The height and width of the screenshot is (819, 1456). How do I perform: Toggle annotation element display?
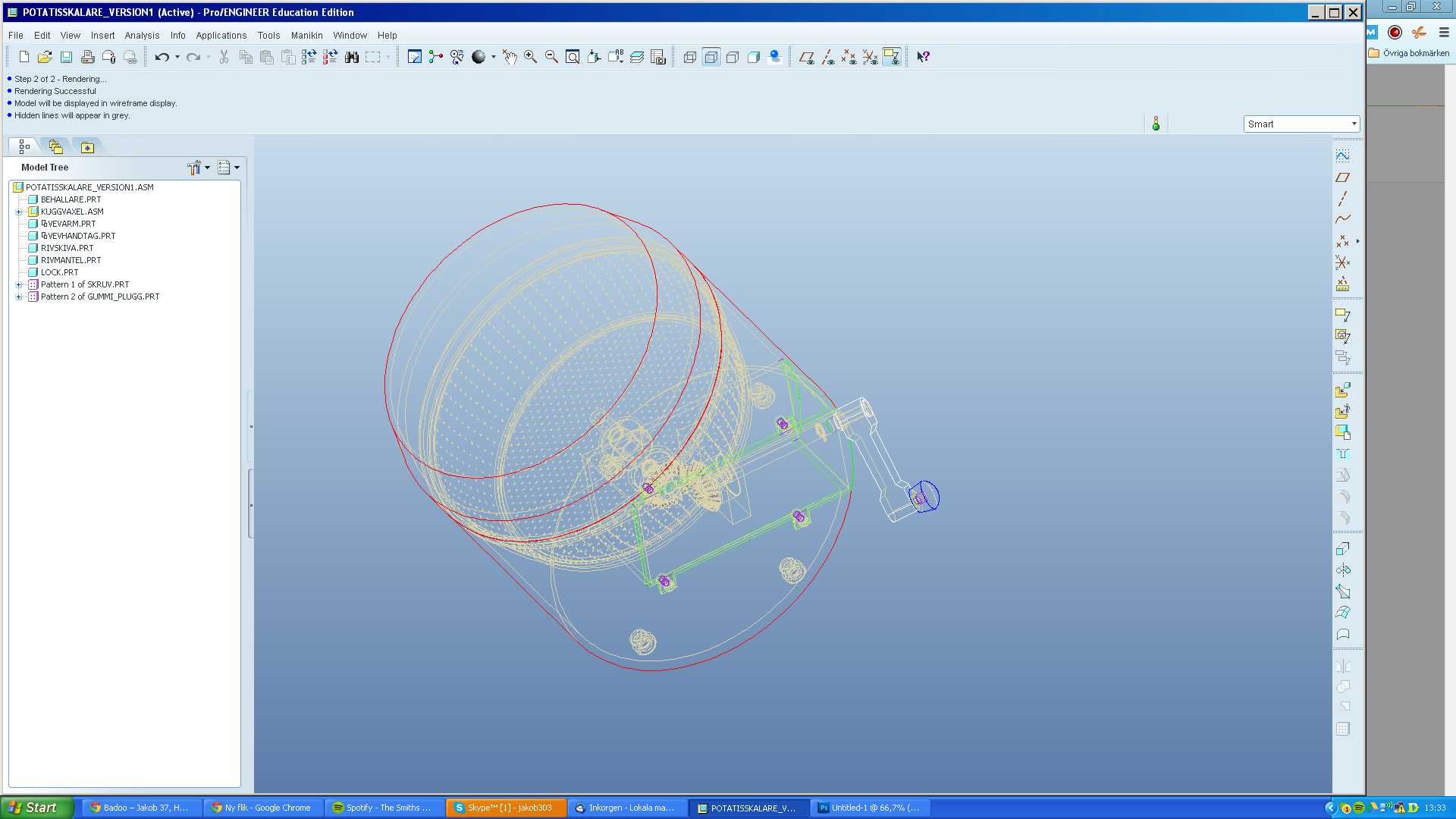[892, 57]
